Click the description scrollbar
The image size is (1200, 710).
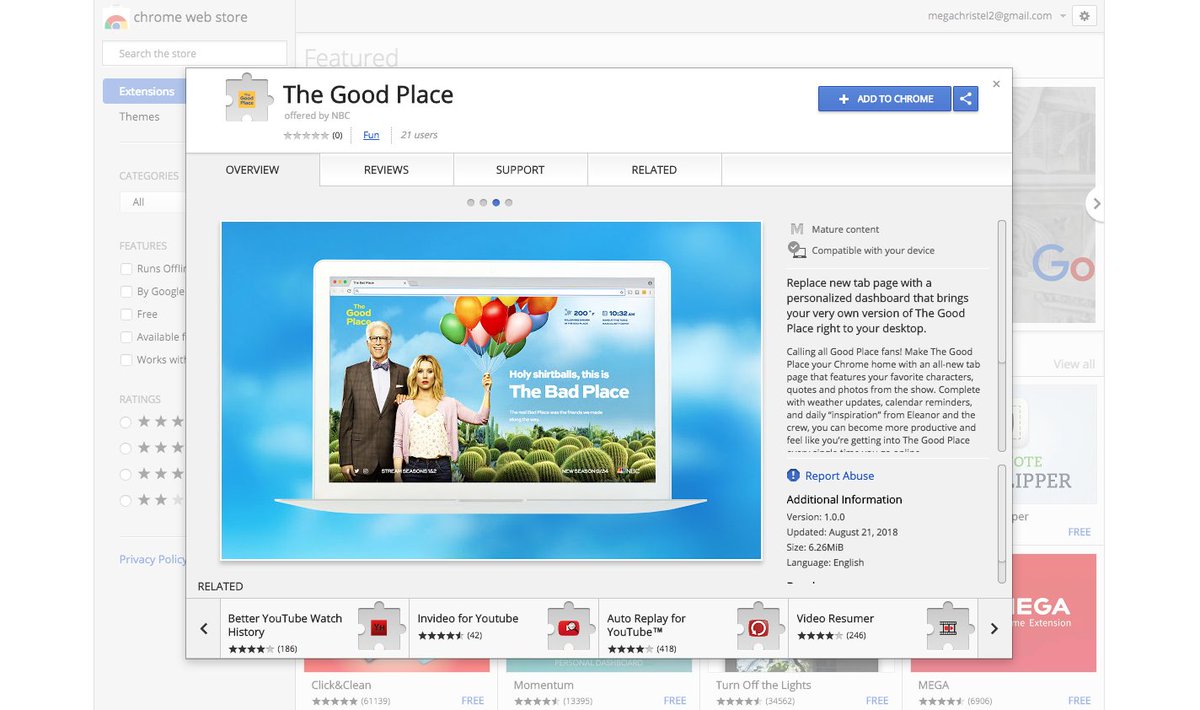[x=1001, y=335]
